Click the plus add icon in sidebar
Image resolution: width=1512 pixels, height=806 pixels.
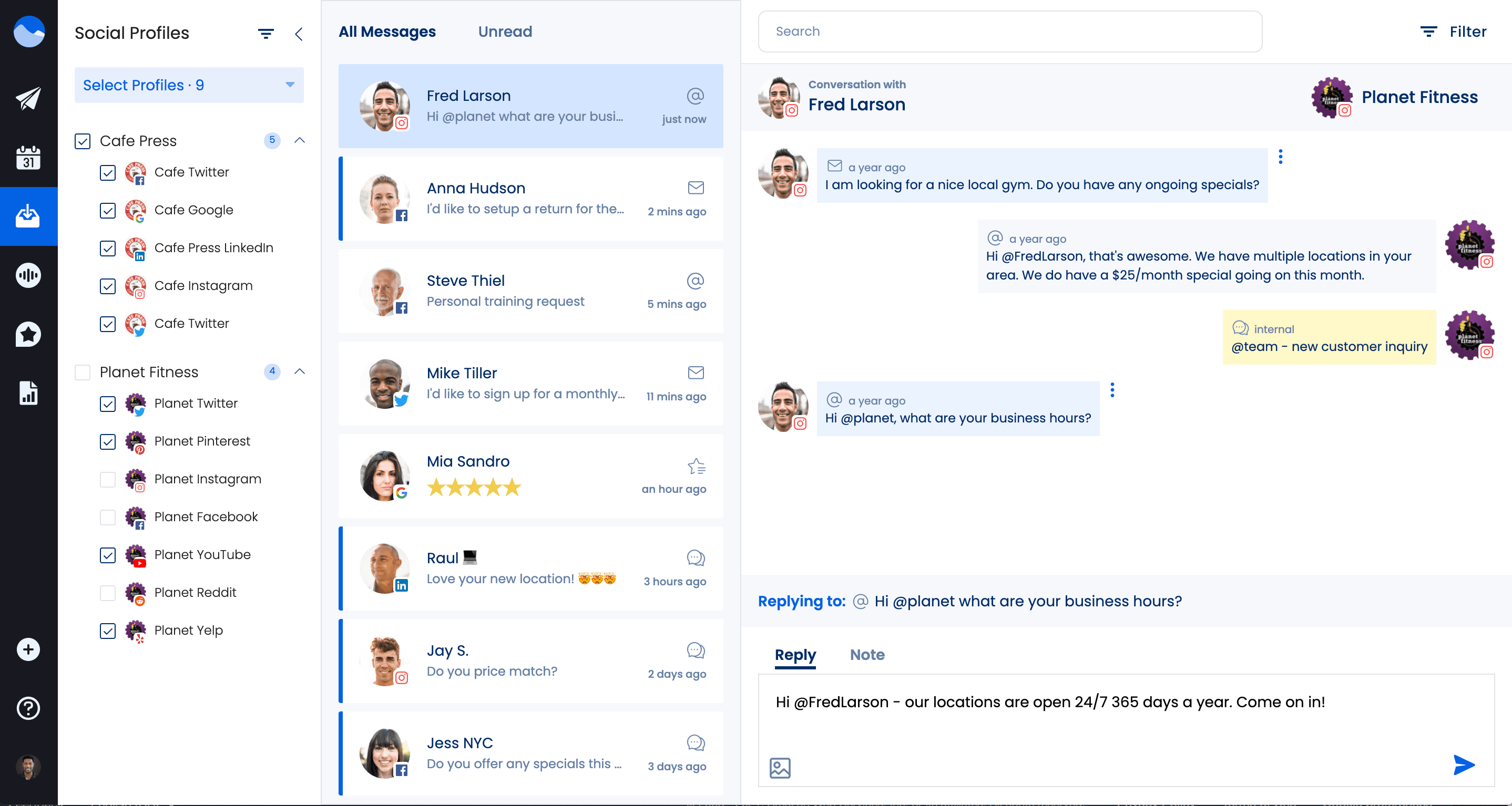point(28,649)
